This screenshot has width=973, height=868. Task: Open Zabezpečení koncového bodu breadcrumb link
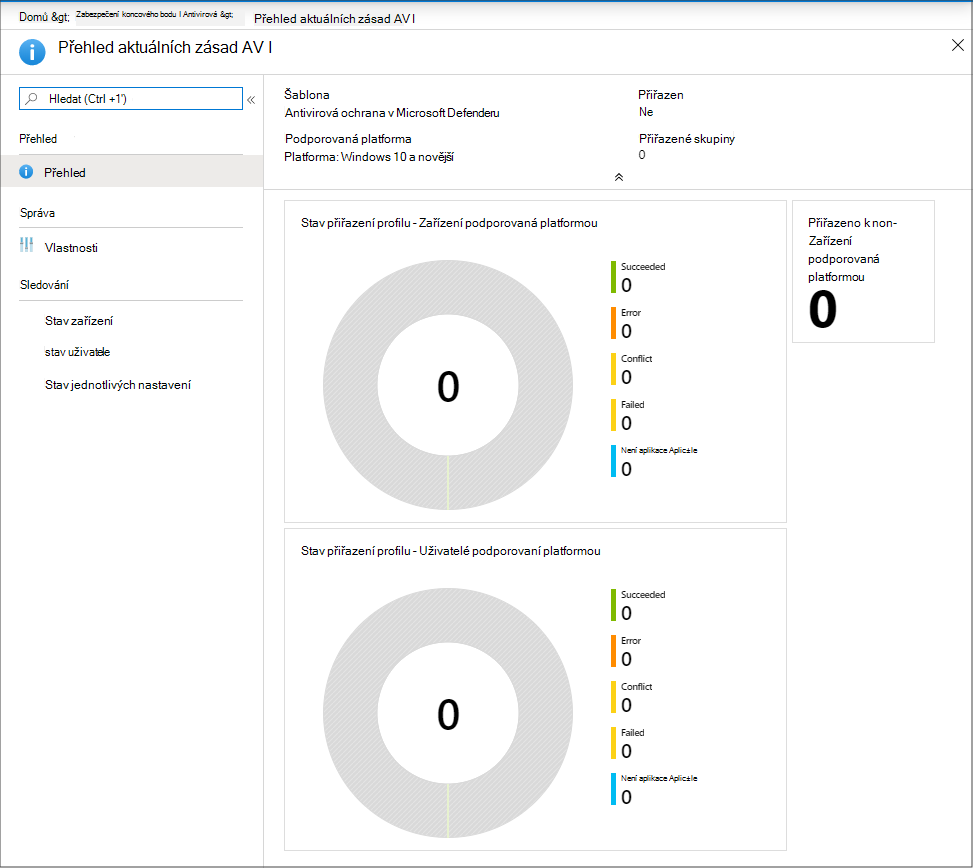[155, 15]
